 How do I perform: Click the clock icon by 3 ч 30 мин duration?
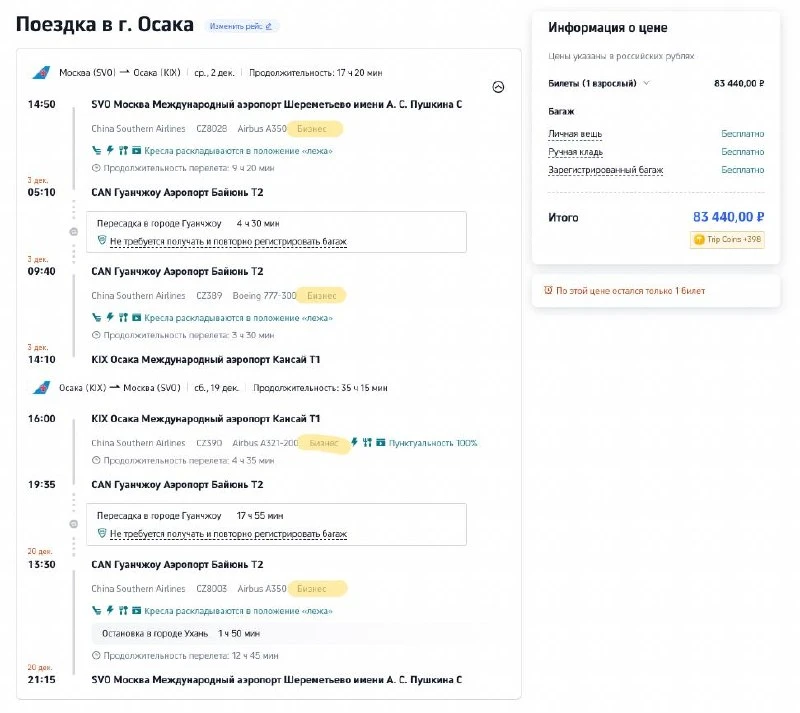96,335
